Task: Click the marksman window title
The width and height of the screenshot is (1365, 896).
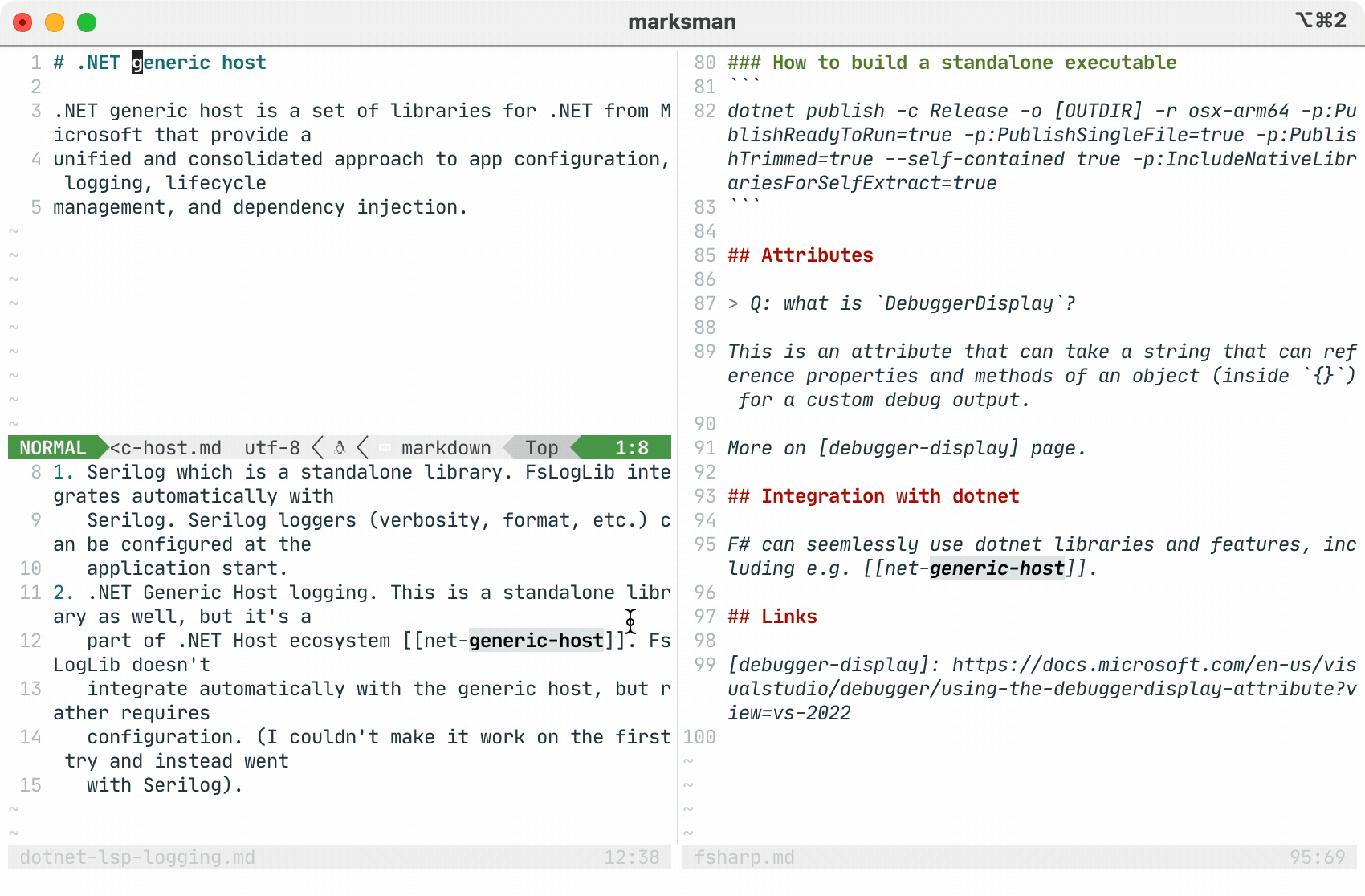Action: pos(682,22)
